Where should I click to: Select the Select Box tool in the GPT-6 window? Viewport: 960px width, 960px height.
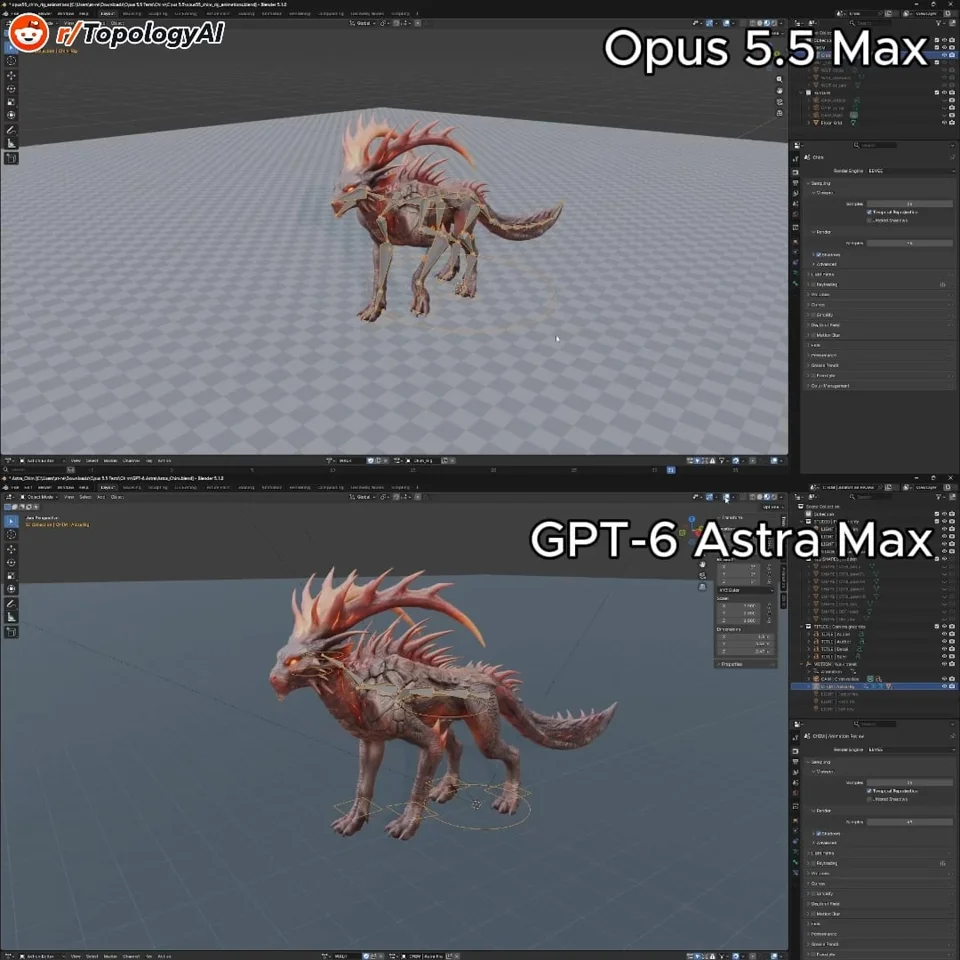pos(11,521)
